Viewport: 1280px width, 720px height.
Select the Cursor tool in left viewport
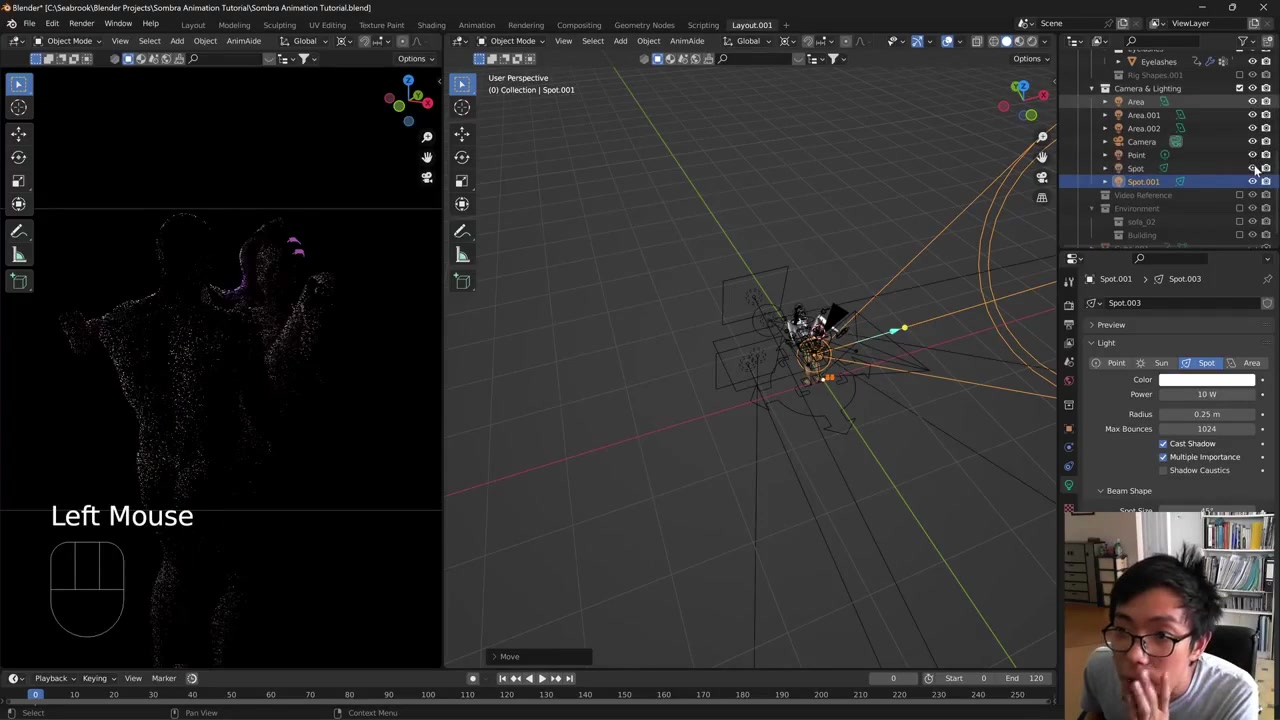[18, 108]
